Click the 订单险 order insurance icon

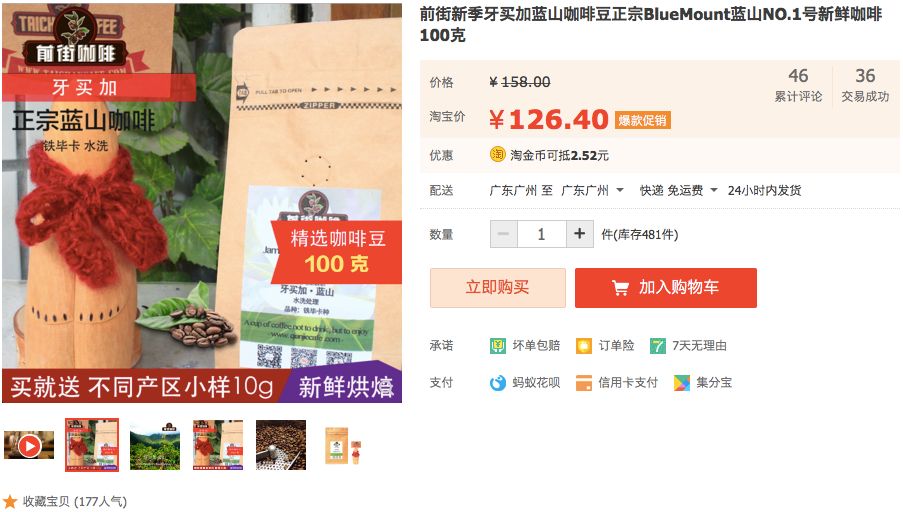[x=584, y=346]
